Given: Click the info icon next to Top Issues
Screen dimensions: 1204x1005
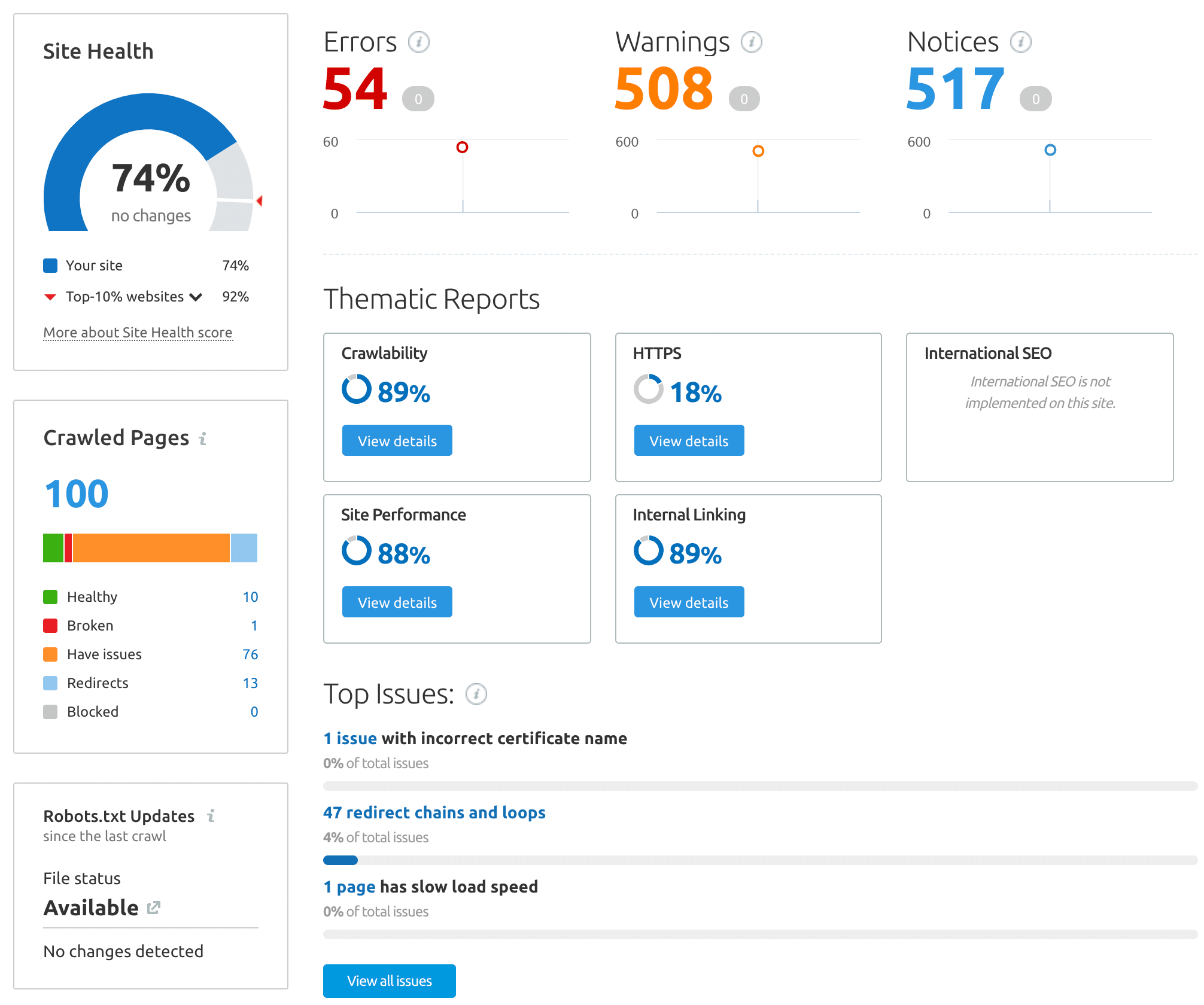Looking at the screenshot, I should pyautogui.click(x=476, y=694).
